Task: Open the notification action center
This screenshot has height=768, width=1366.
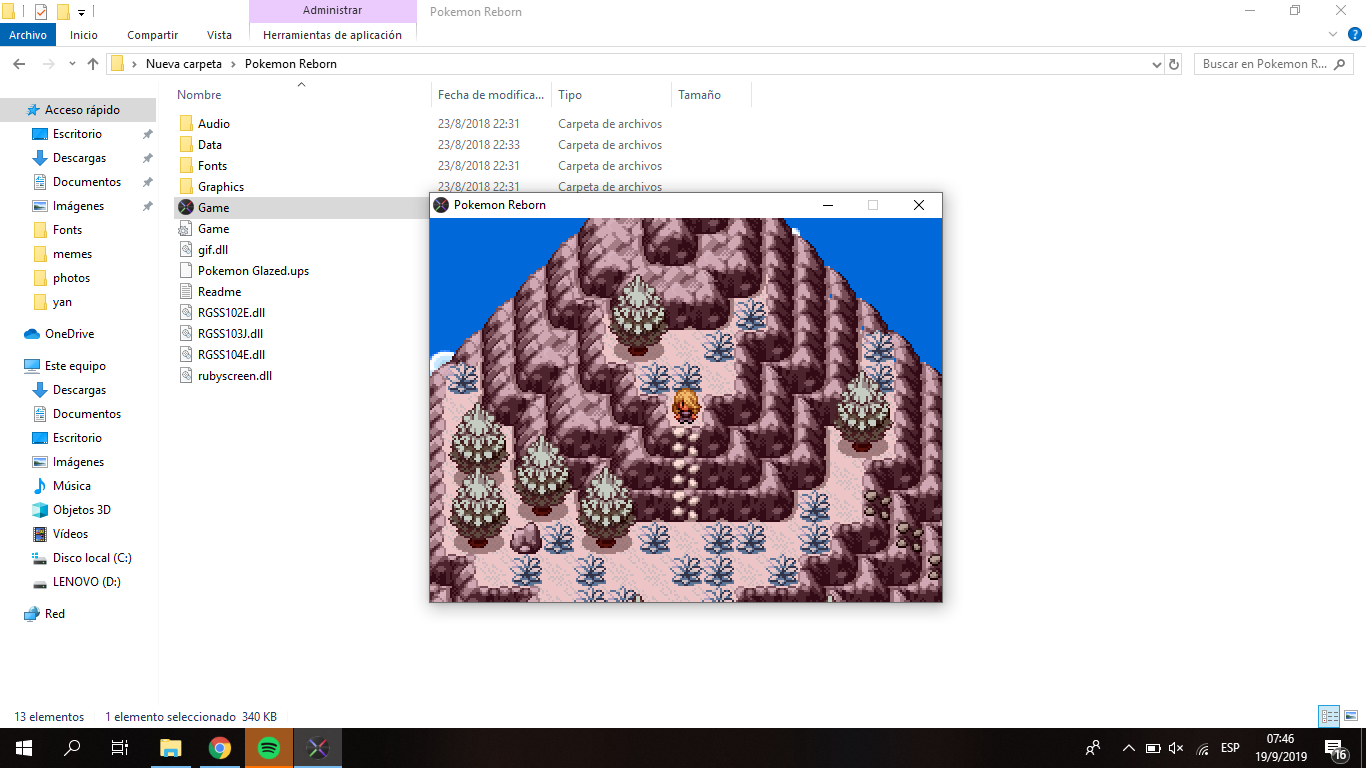Action: pos(1334,748)
